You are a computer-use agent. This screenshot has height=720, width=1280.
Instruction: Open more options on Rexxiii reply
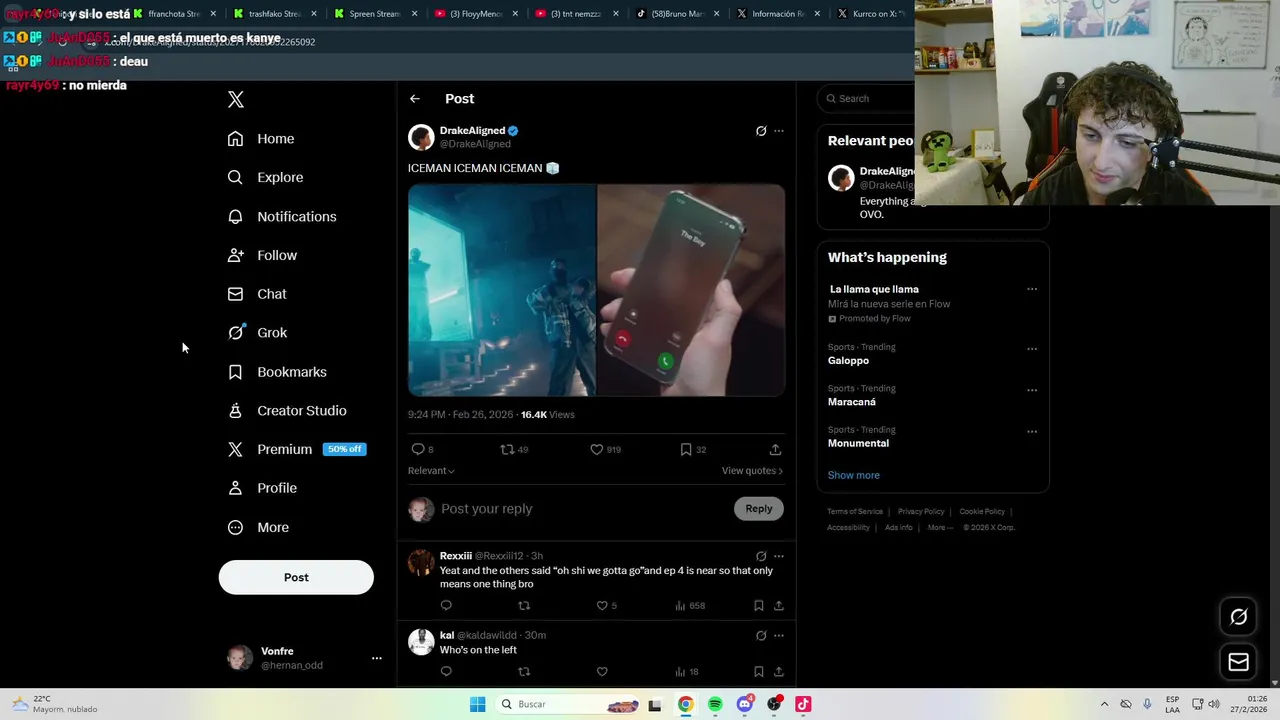click(x=779, y=556)
